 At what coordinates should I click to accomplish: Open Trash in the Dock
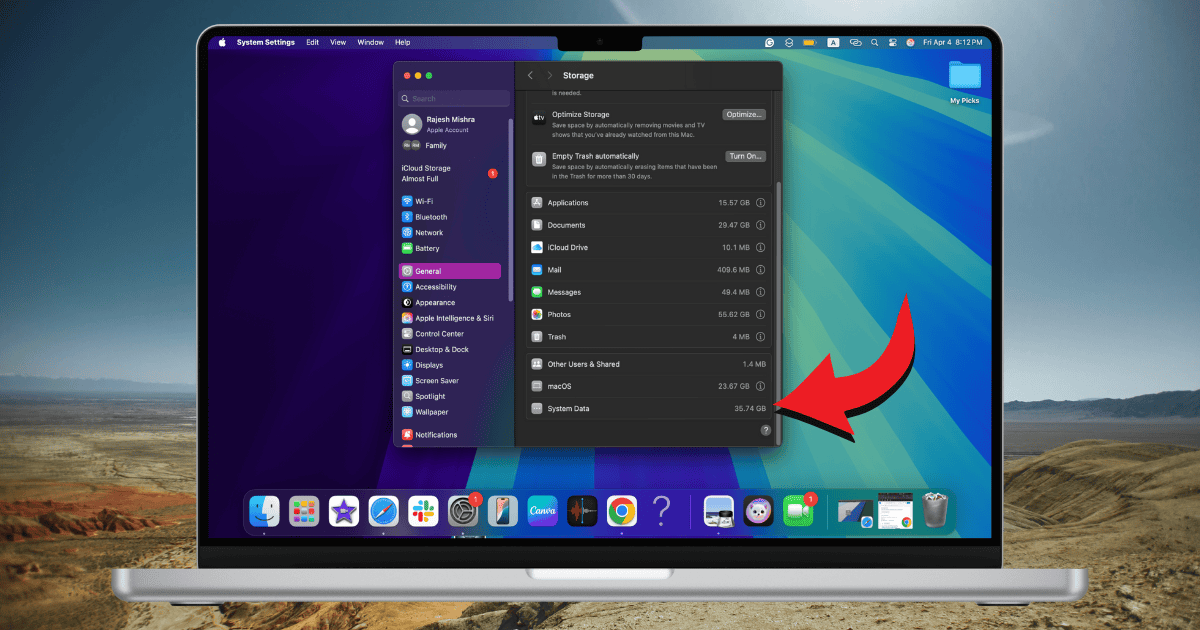click(x=935, y=511)
